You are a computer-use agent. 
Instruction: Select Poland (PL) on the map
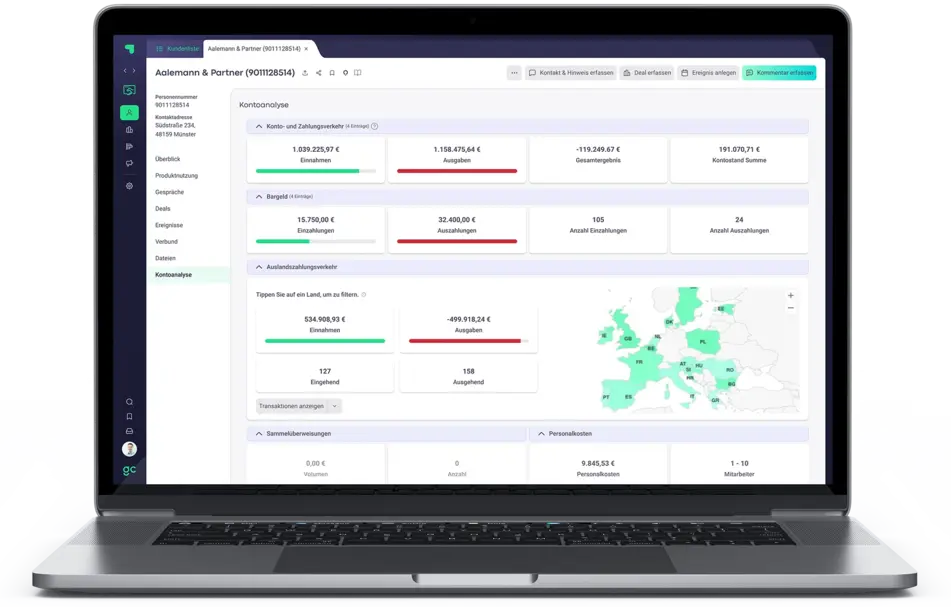point(703,342)
